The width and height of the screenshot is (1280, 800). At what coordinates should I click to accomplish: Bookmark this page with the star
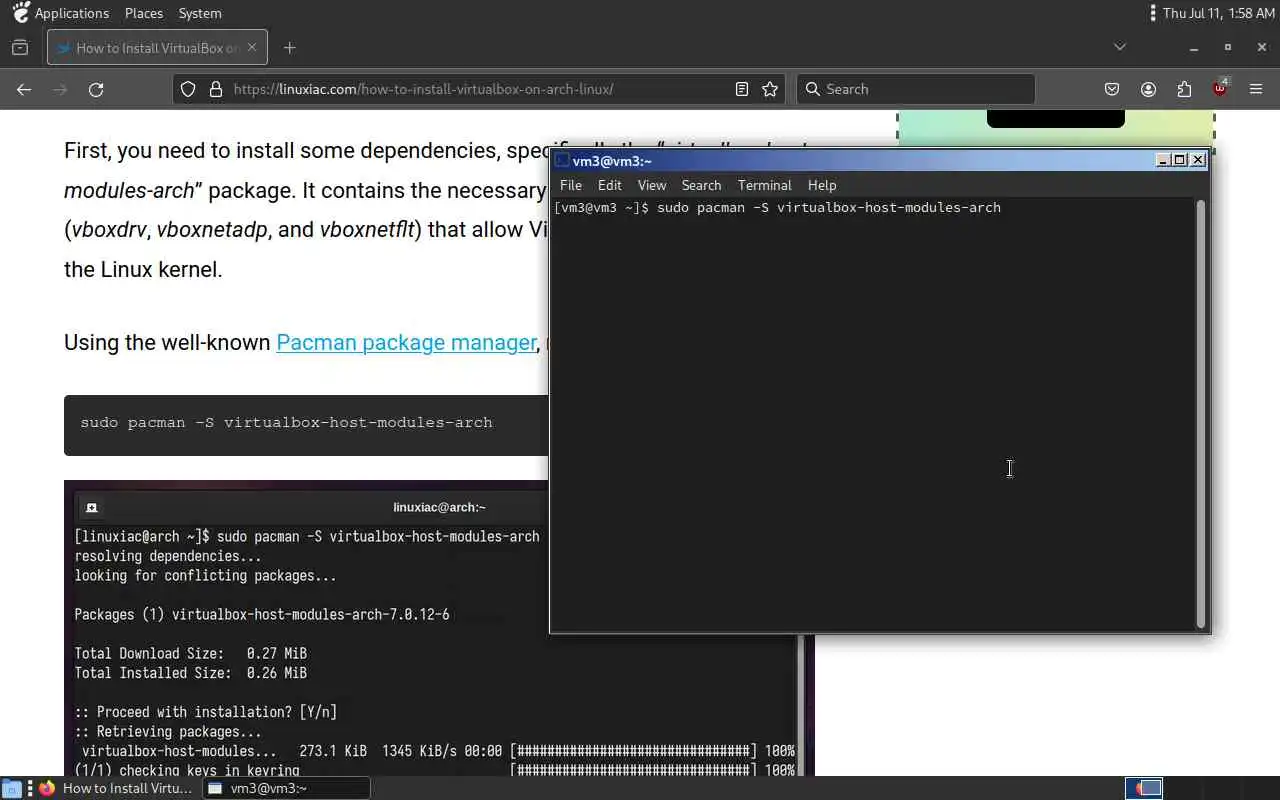pyautogui.click(x=770, y=89)
